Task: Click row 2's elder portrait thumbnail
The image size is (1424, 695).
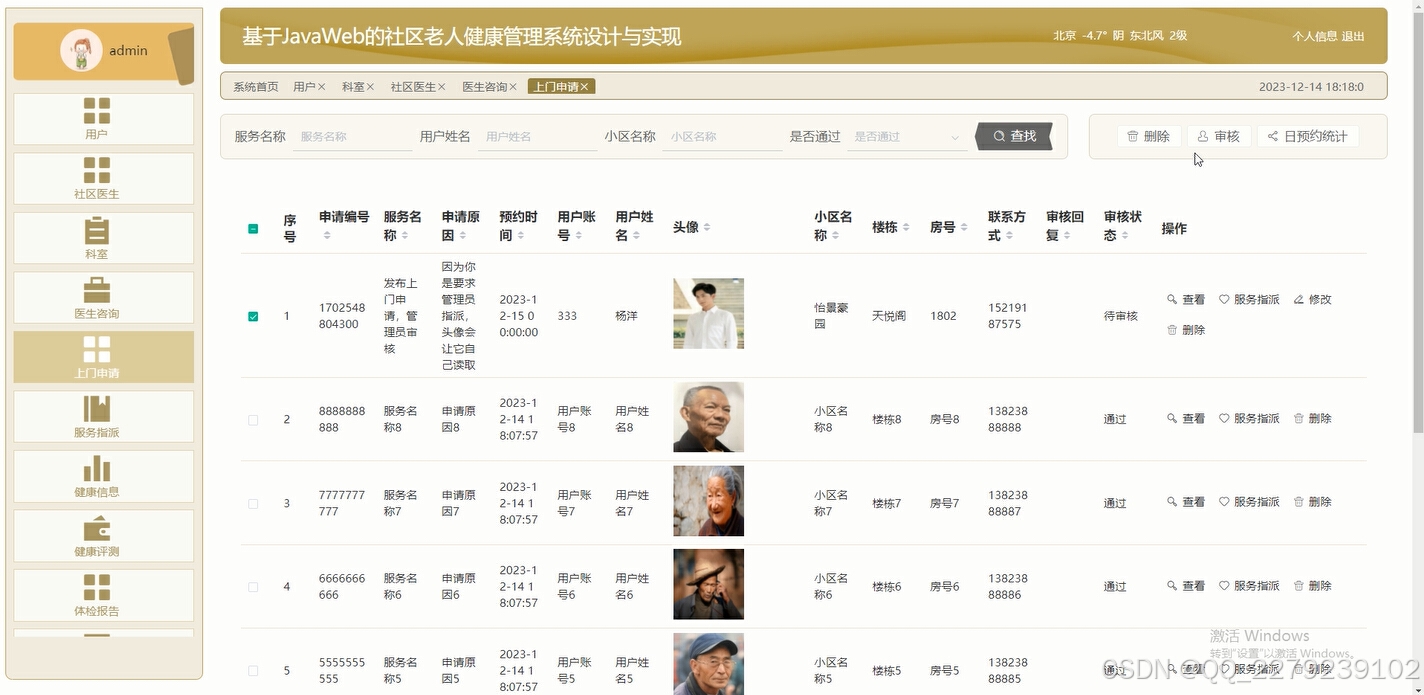Action: 708,417
